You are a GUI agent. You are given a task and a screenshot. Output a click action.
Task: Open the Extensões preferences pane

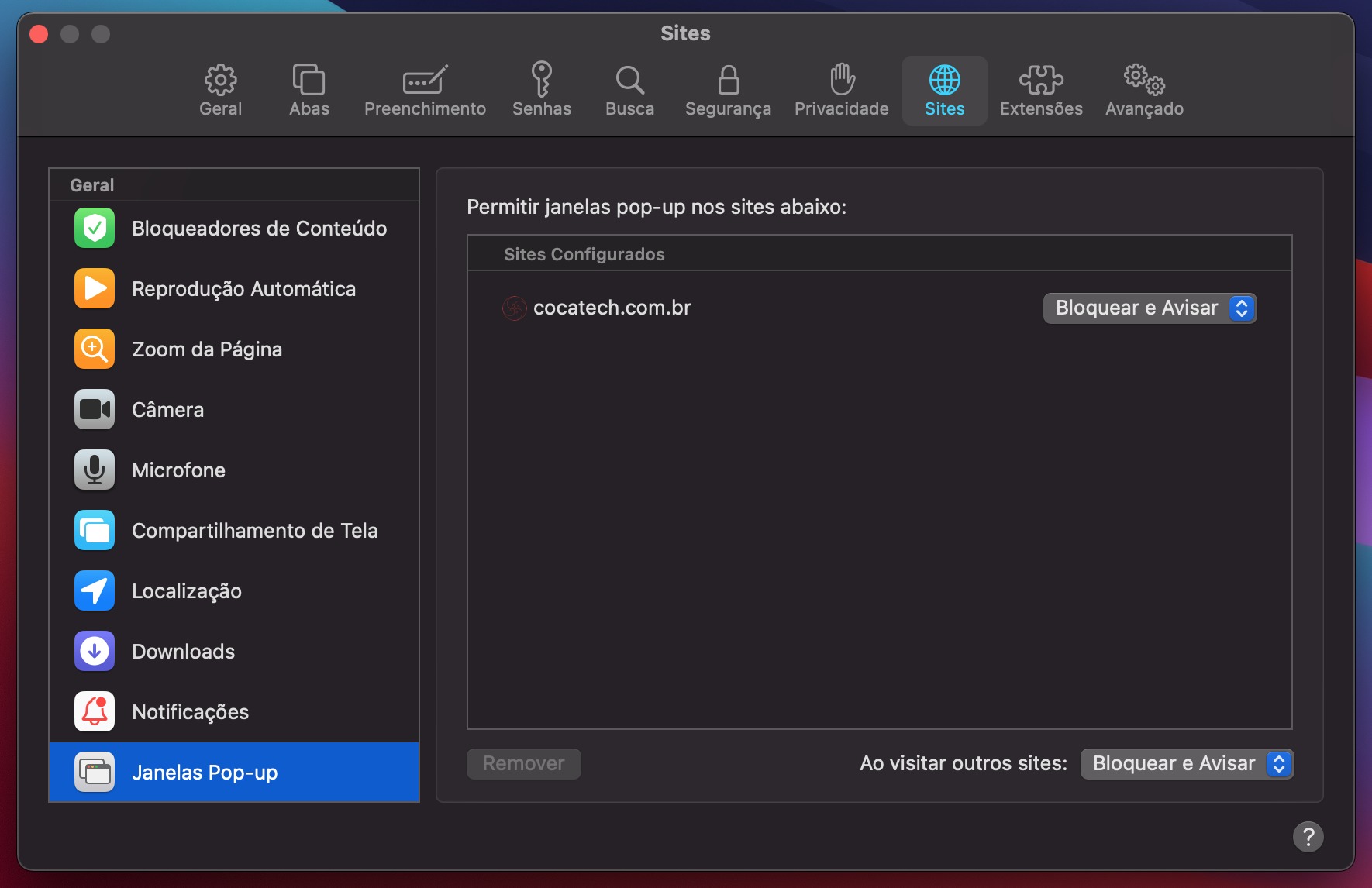(x=1041, y=89)
